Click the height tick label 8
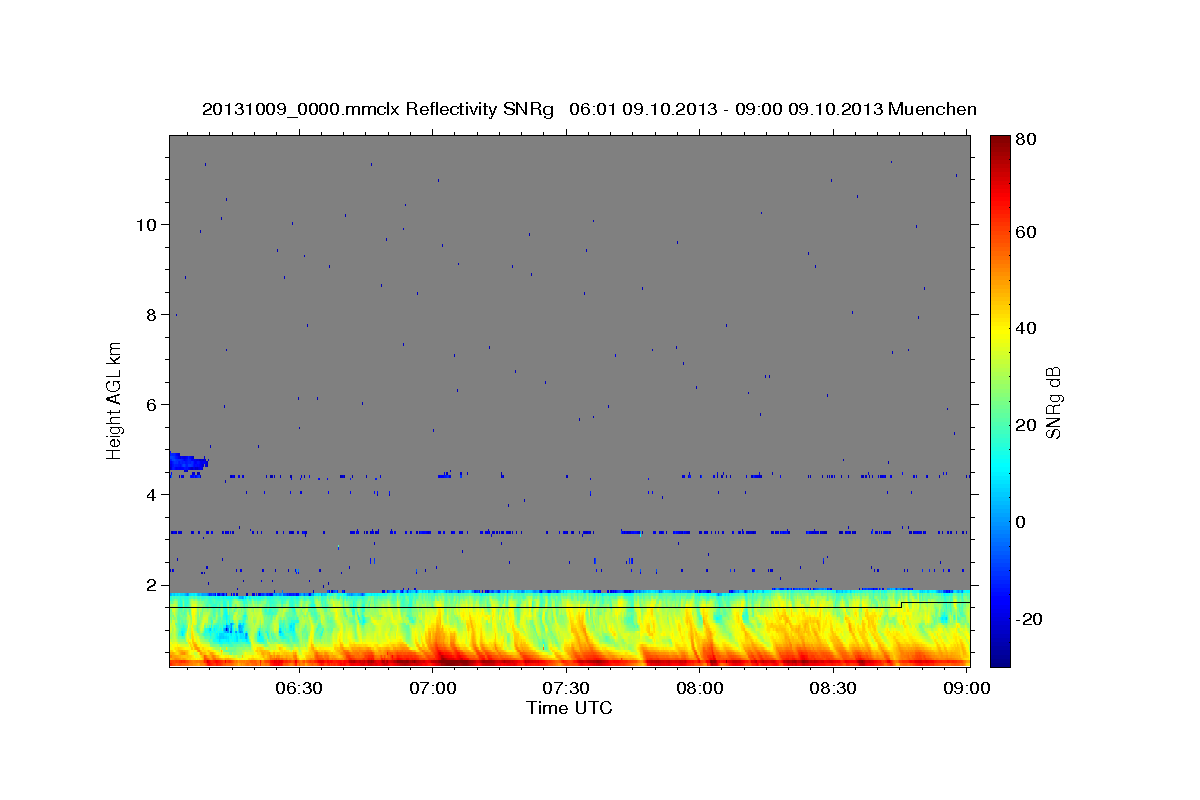This screenshot has height=800, width=1200. 151,314
